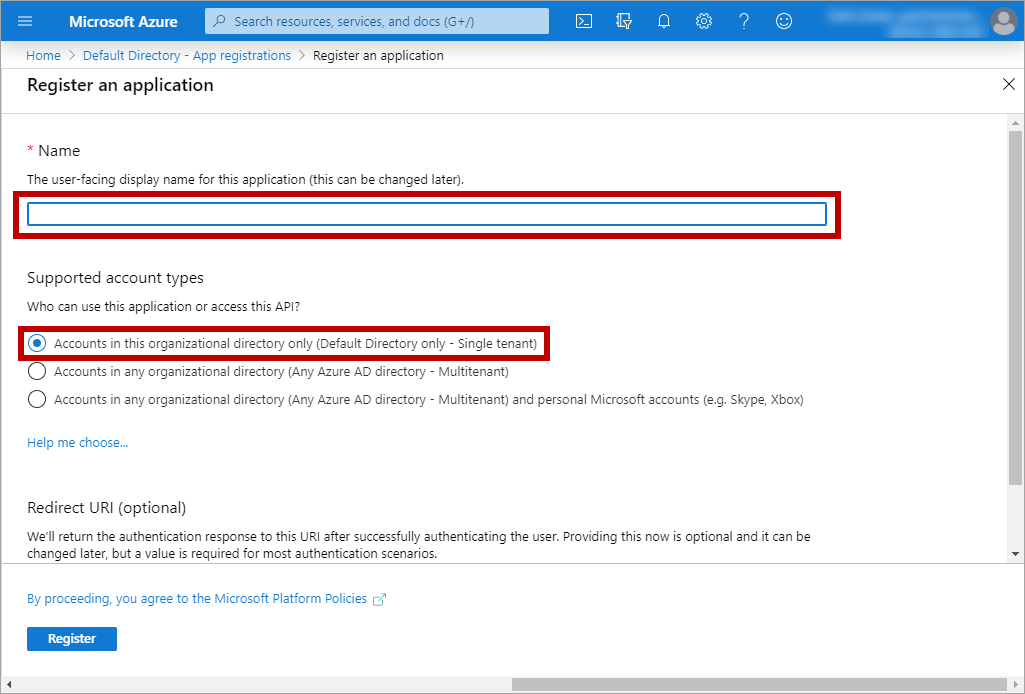Send feedback using the smiley icon
The height and width of the screenshot is (694, 1025).
784,22
